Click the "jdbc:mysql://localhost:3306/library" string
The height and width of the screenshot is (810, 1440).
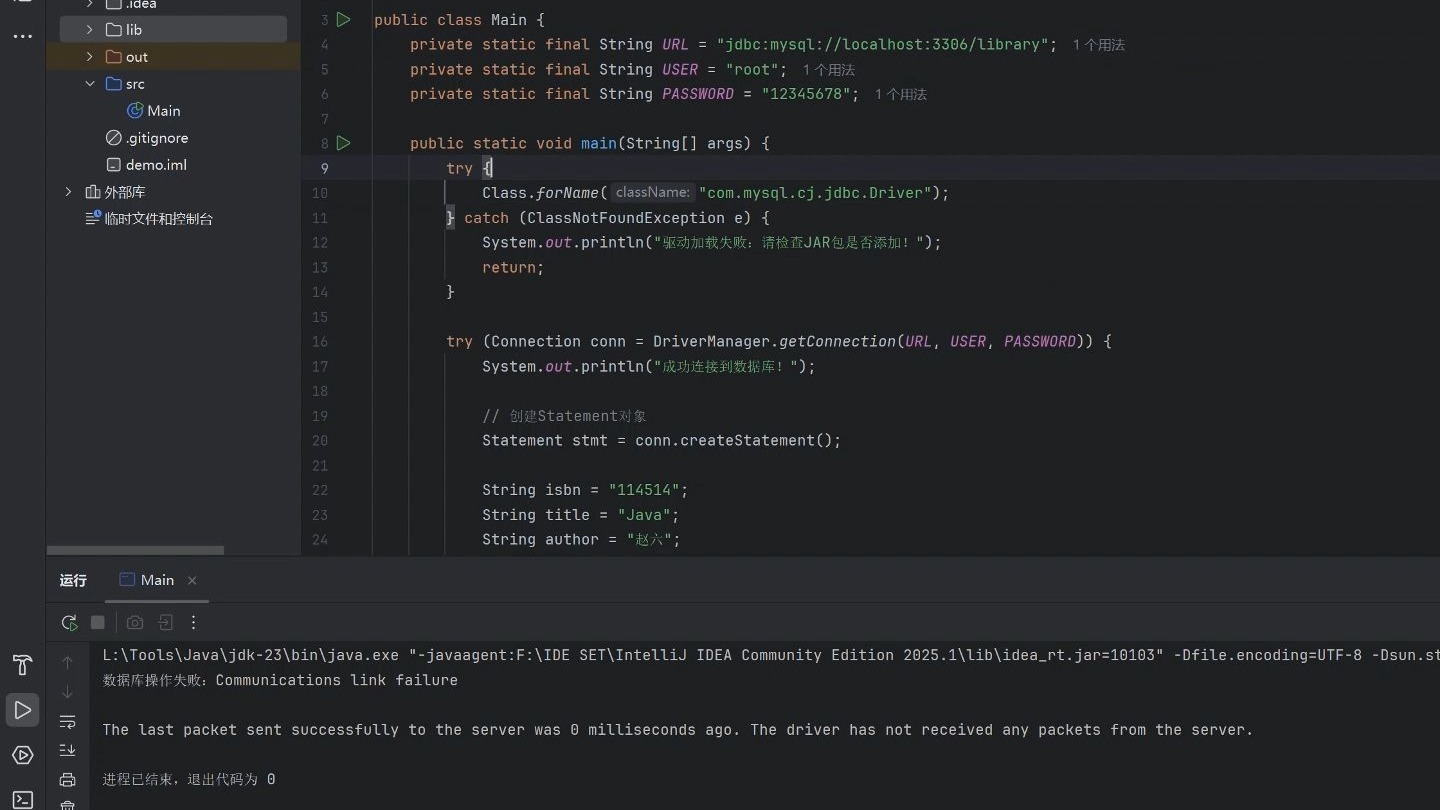point(882,45)
